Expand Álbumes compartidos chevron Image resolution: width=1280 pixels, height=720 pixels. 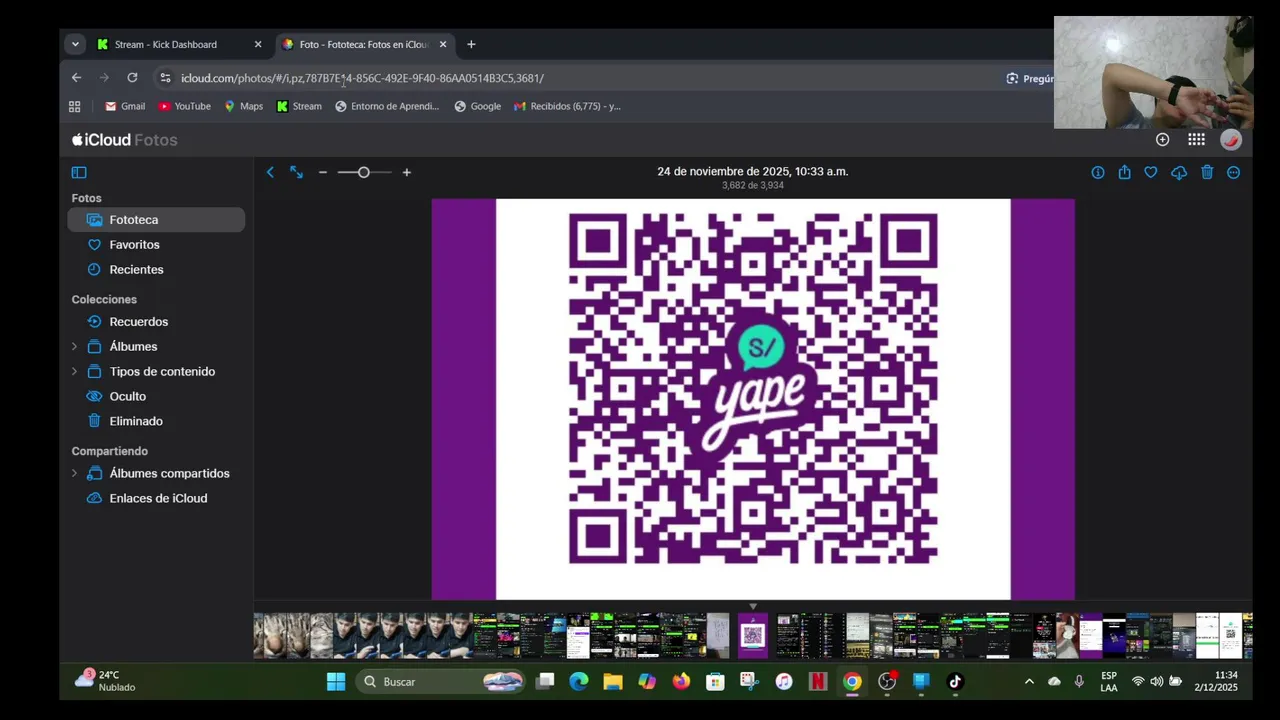(x=74, y=474)
